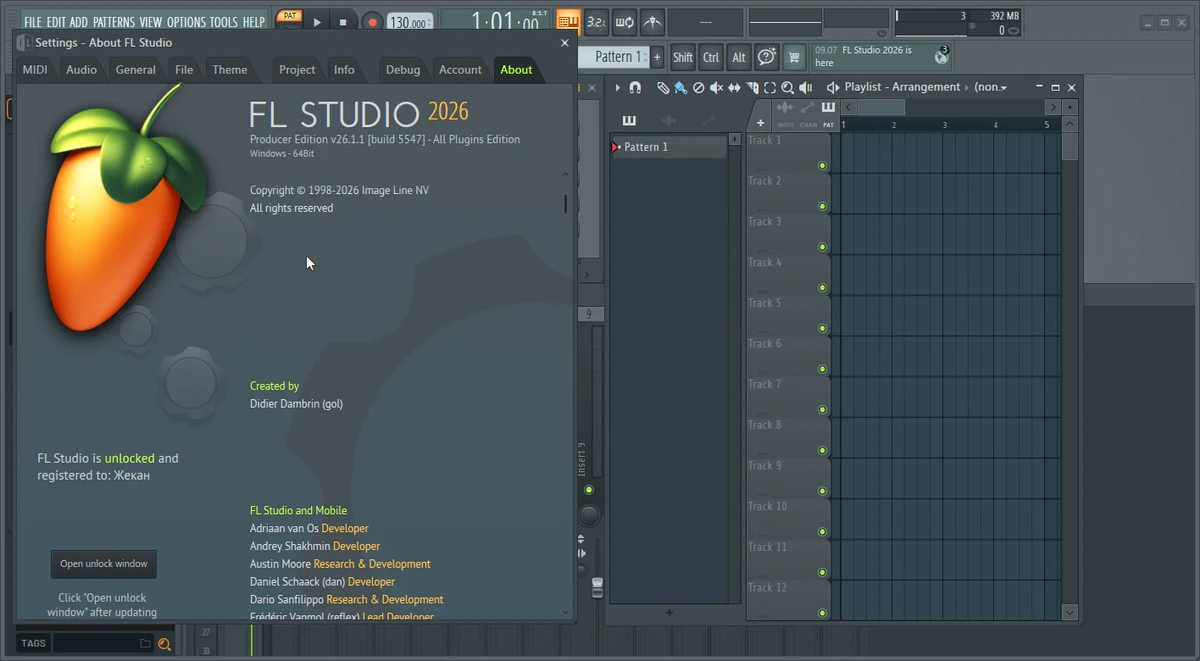Click the tempo 130.000 display
Image resolution: width=1200 pixels, height=661 pixels.
coord(409,22)
